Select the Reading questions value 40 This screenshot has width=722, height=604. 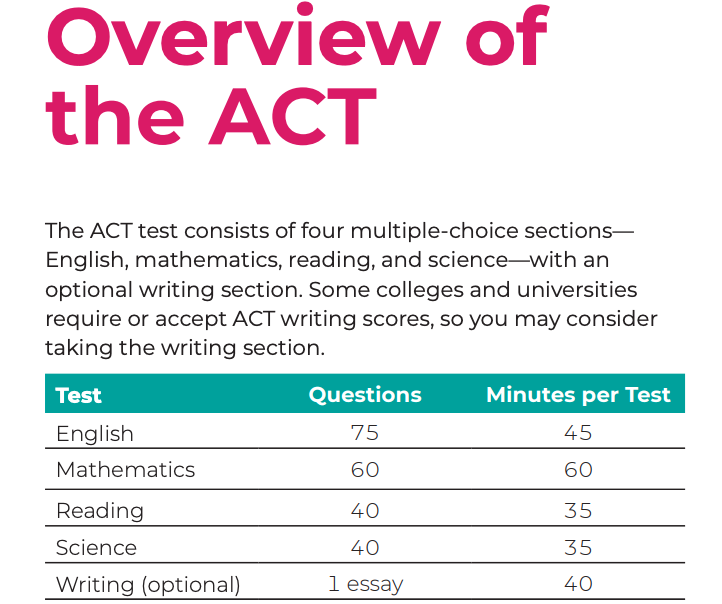tap(365, 511)
